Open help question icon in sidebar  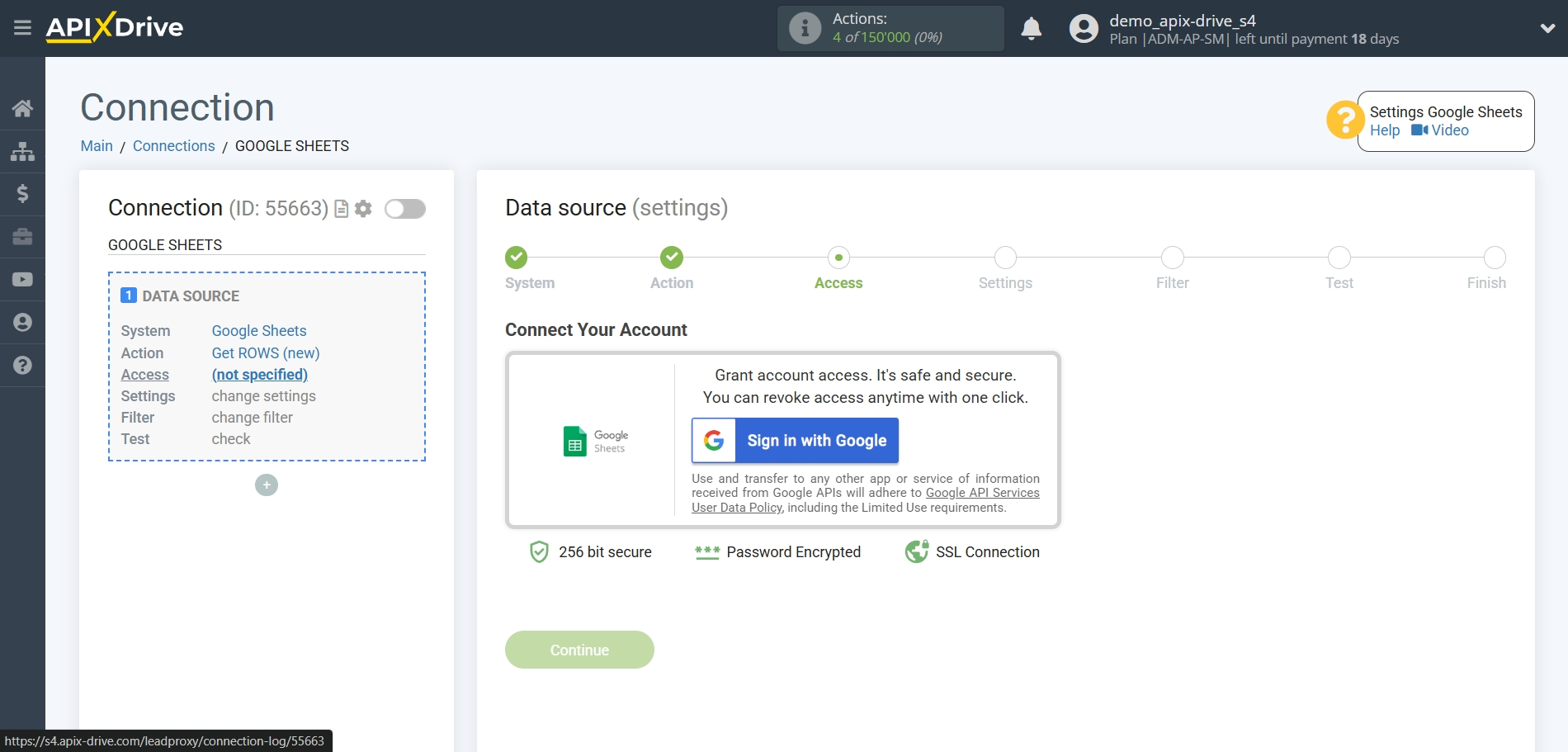22,366
